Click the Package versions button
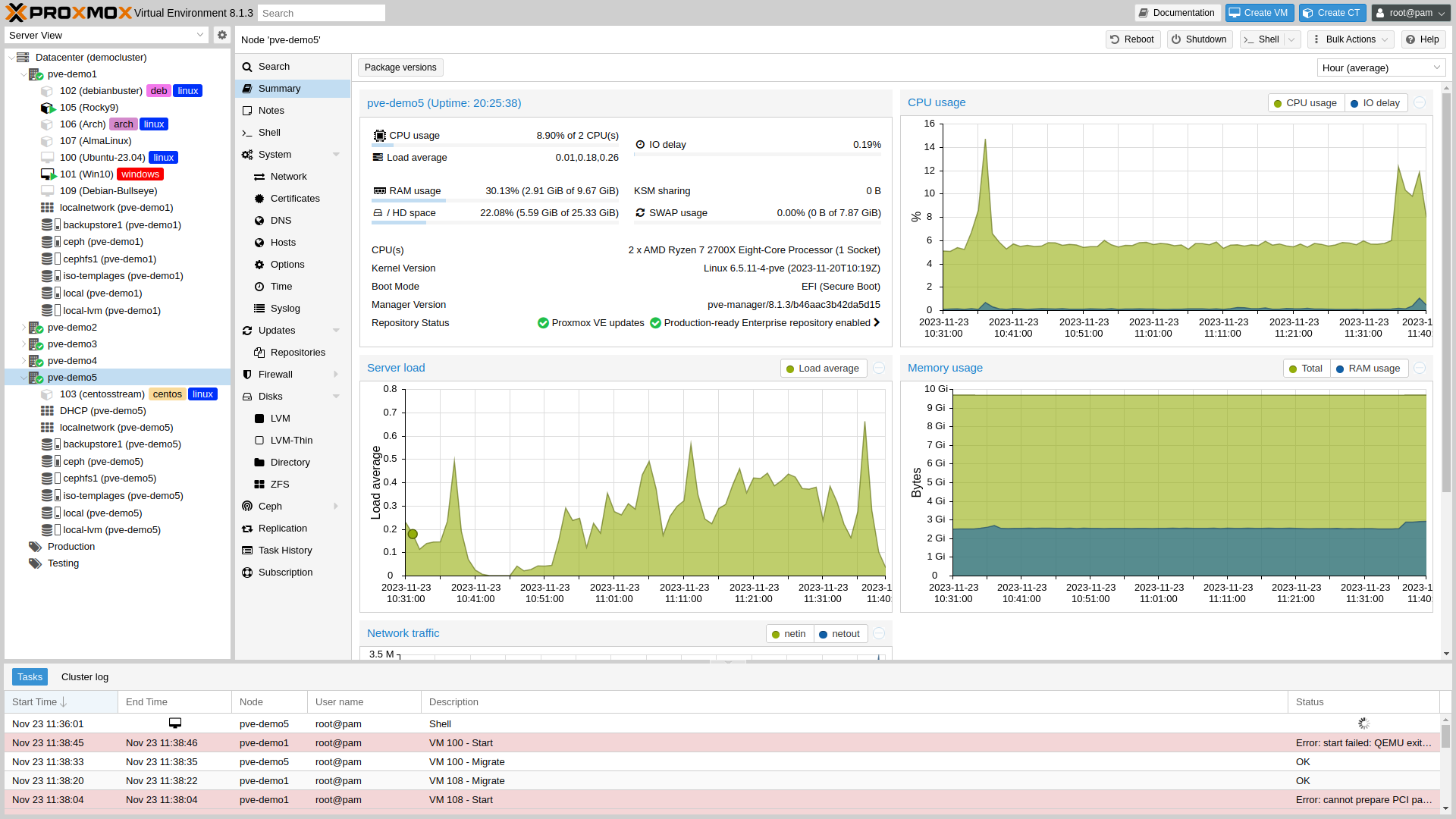This screenshot has height=819, width=1456. tap(400, 67)
